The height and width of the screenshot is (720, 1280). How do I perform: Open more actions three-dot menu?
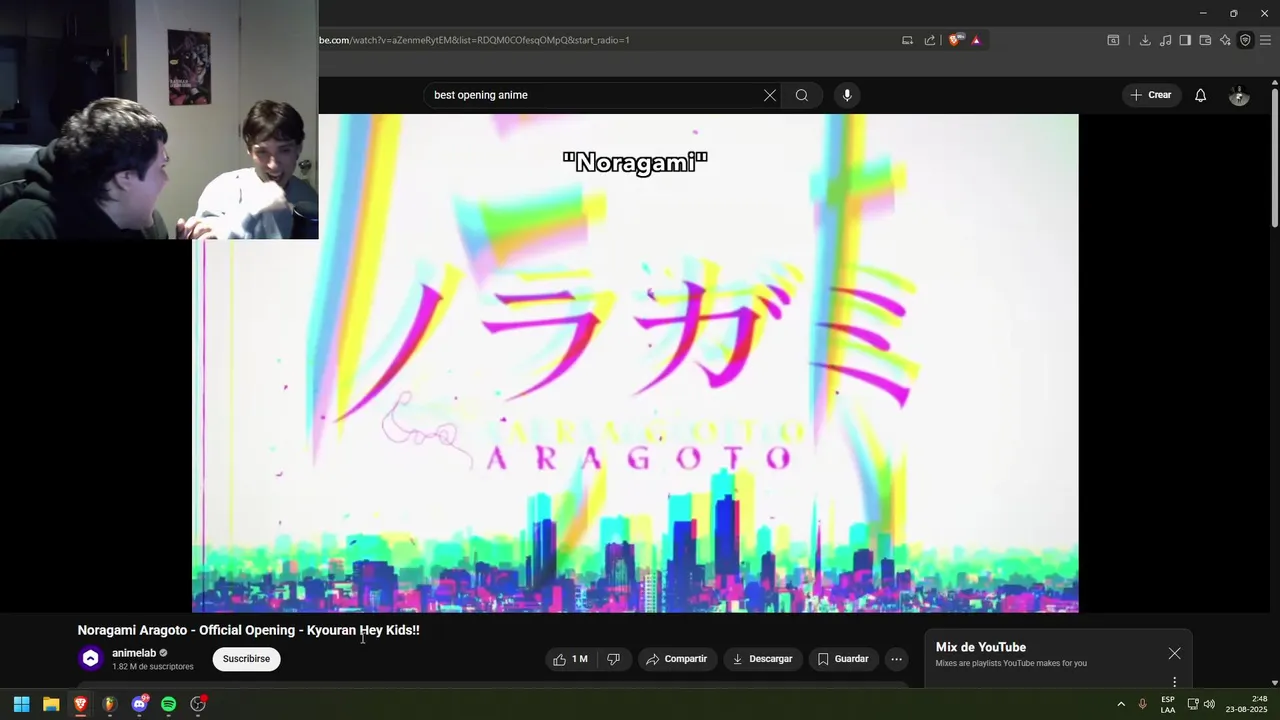pos(896,659)
